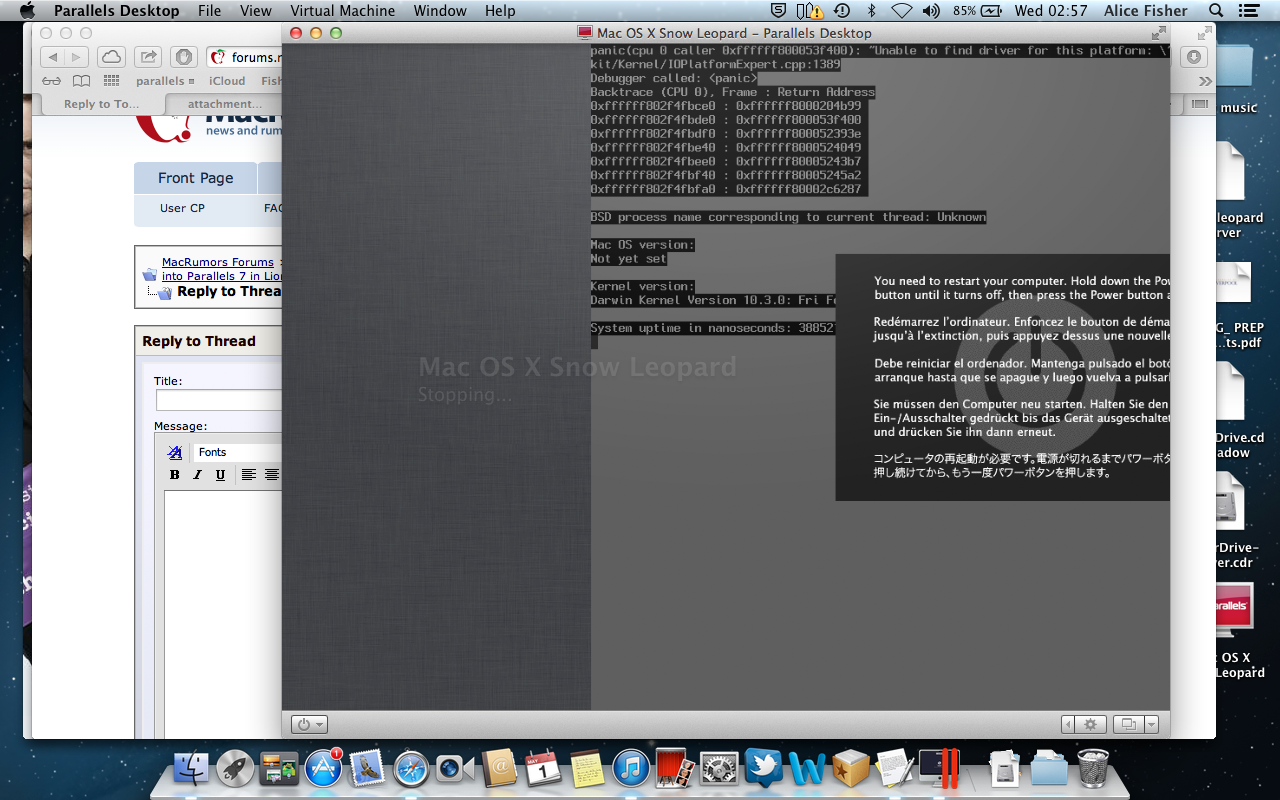Open the Fonts dropdown in editor
This screenshot has height=800, width=1280.
point(238,452)
